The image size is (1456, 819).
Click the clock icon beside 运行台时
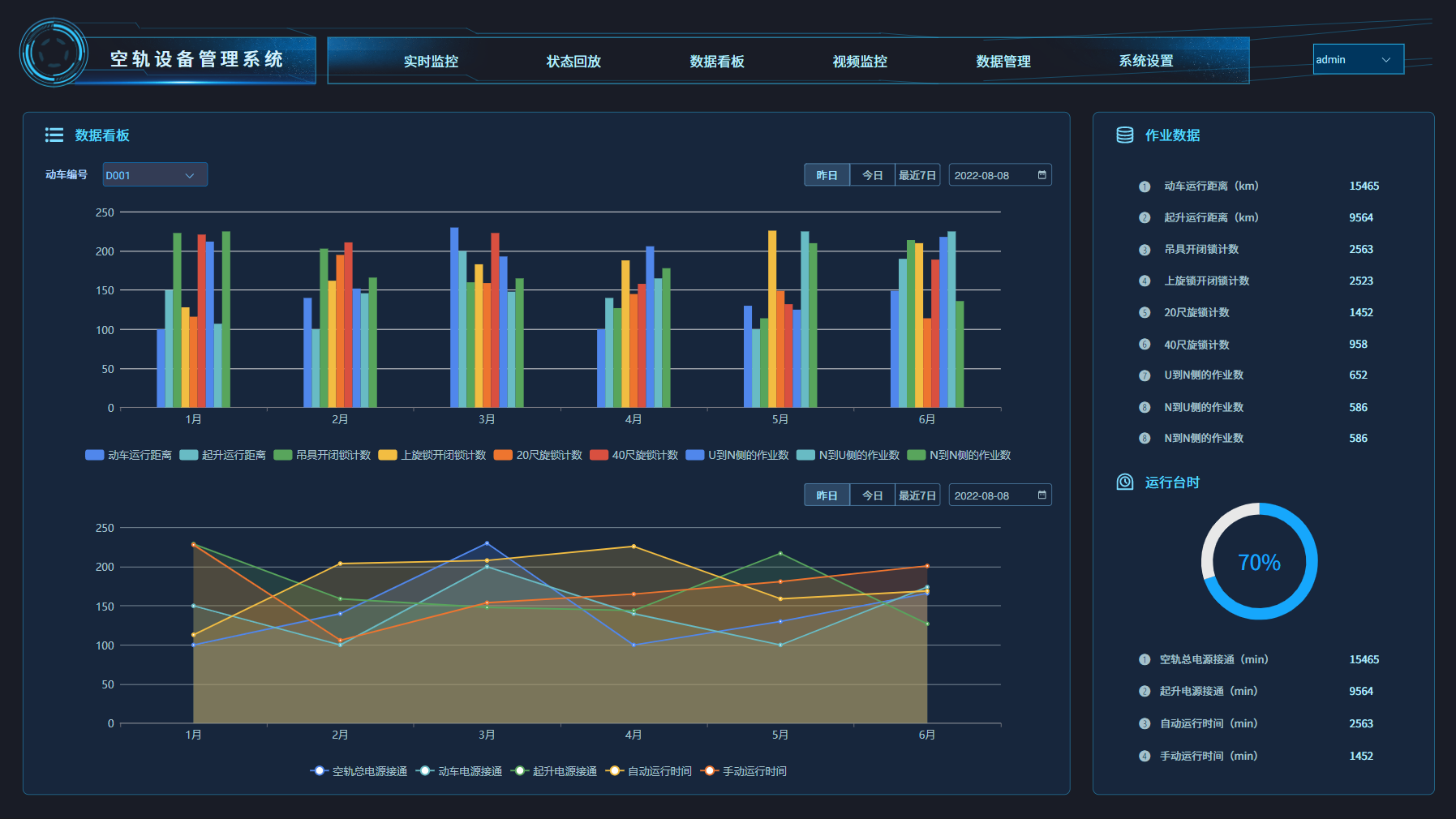(1124, 482)
